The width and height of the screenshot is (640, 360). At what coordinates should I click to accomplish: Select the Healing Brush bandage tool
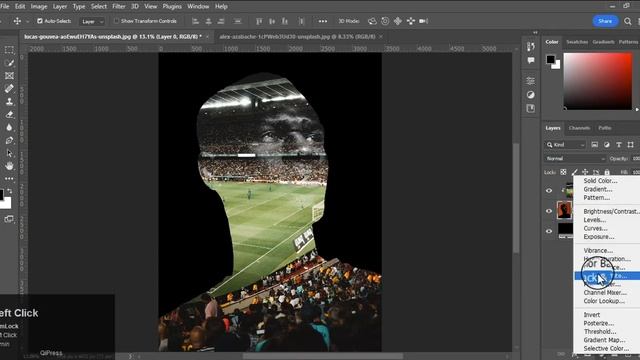point(9,89)
